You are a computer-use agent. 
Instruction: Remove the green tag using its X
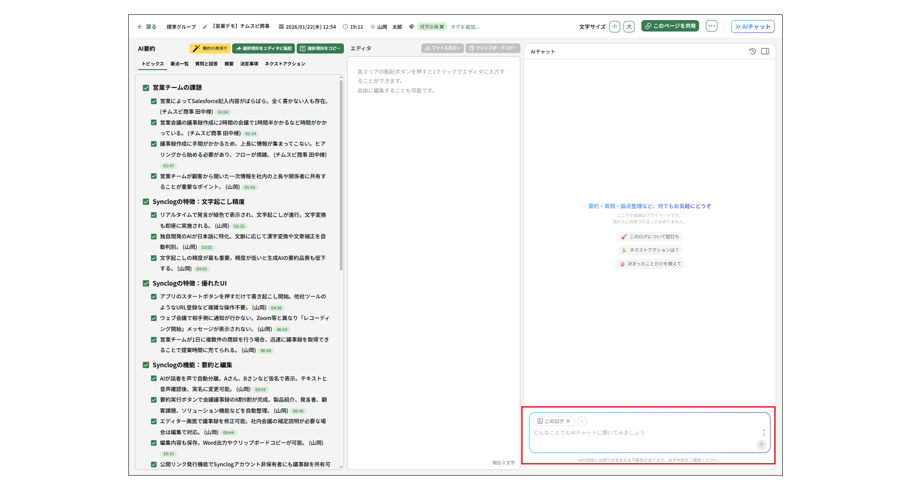coord(442,27)
